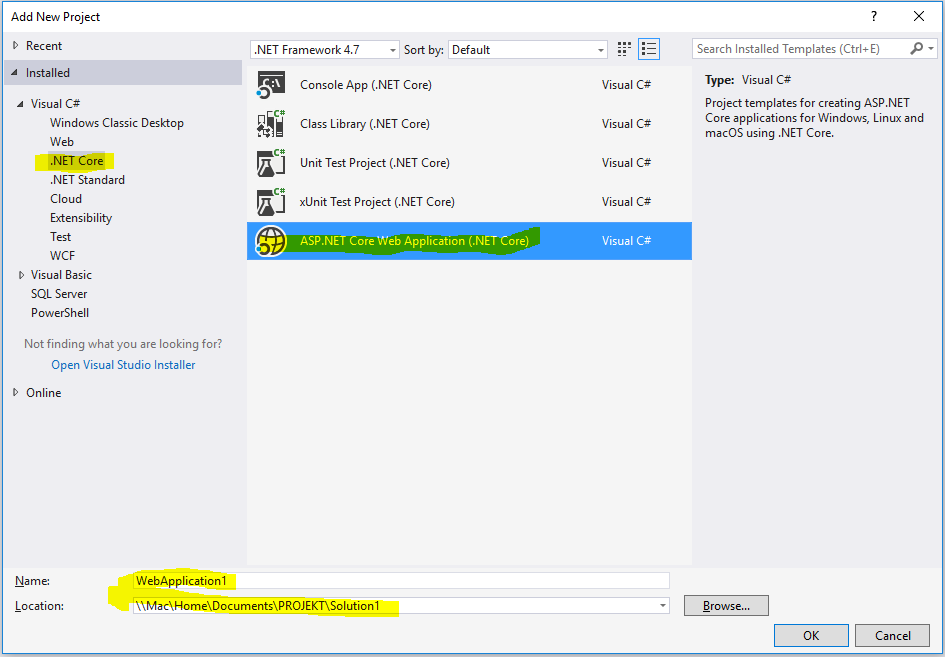Click the xUnit Test Project template icon

tap(271, 202)
